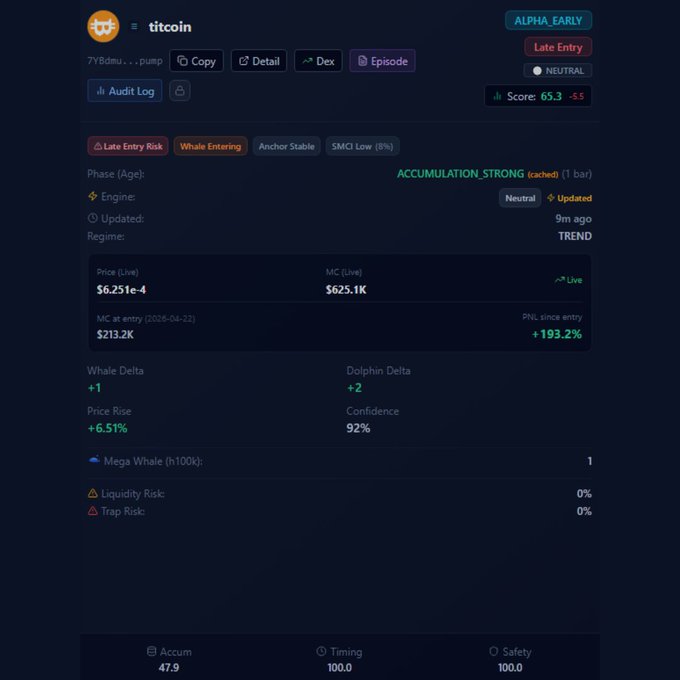Click the Engine lightning icon
Viewport: 680px width, 680px height.
(x=92, y=196)
